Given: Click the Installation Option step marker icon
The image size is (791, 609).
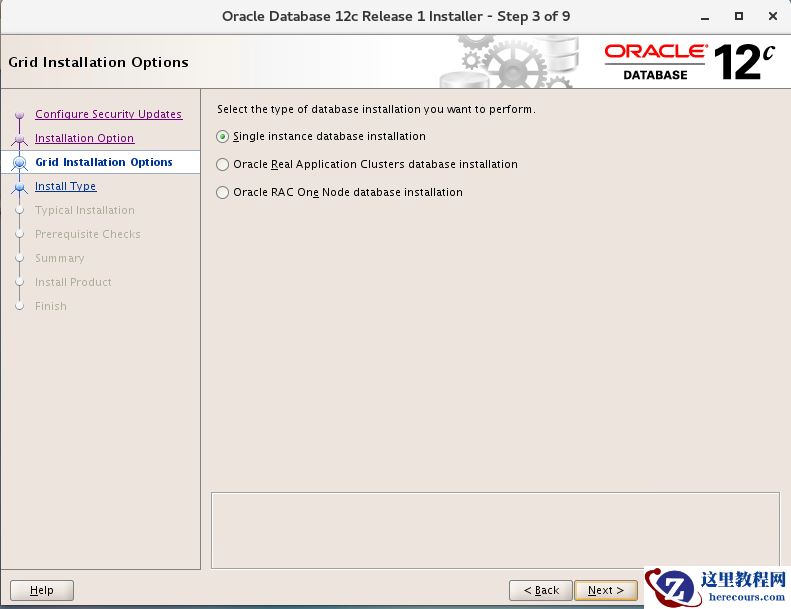Looking at the screenshot, I should click(20, 139).
